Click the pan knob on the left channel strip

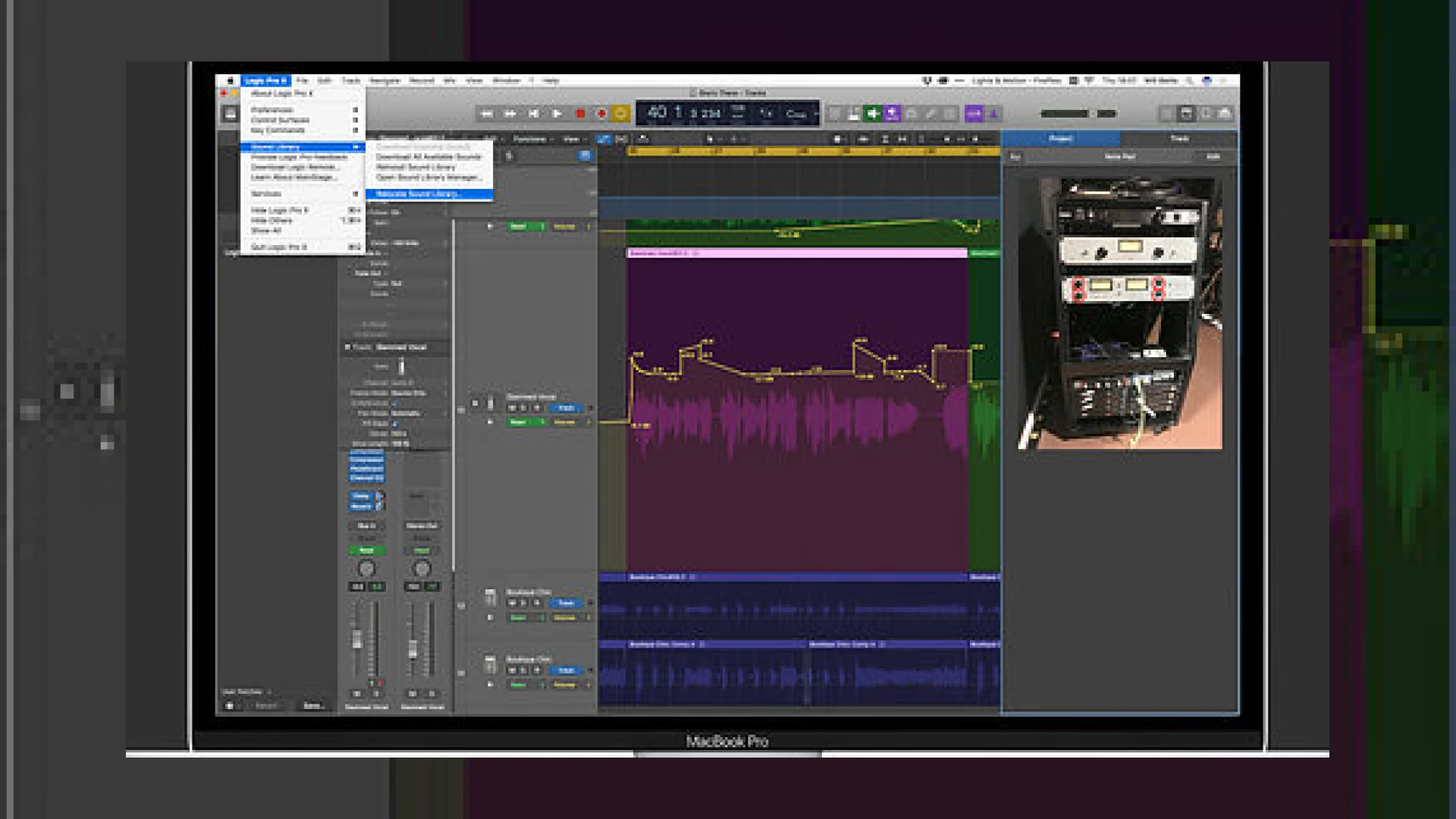tap(366, 569)
